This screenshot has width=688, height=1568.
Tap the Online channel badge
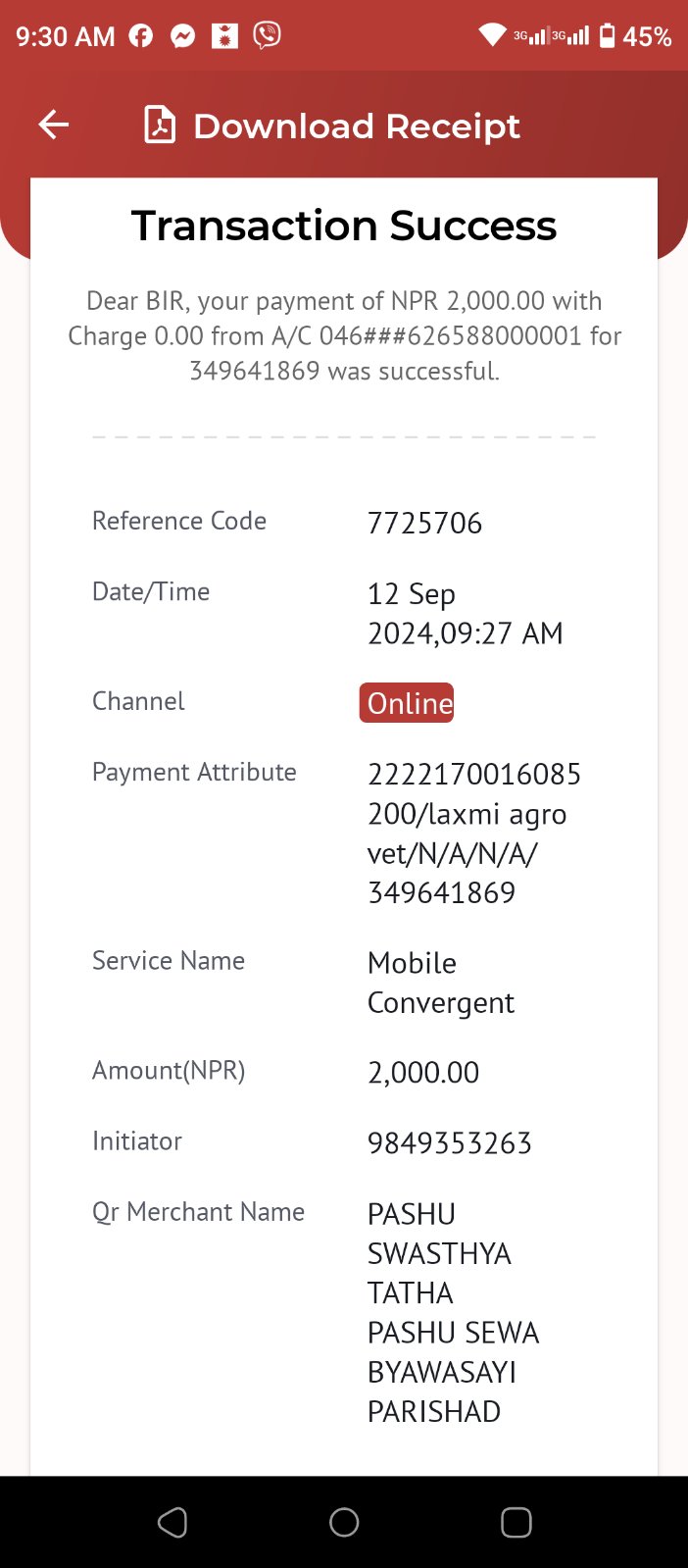coord(407,703)
